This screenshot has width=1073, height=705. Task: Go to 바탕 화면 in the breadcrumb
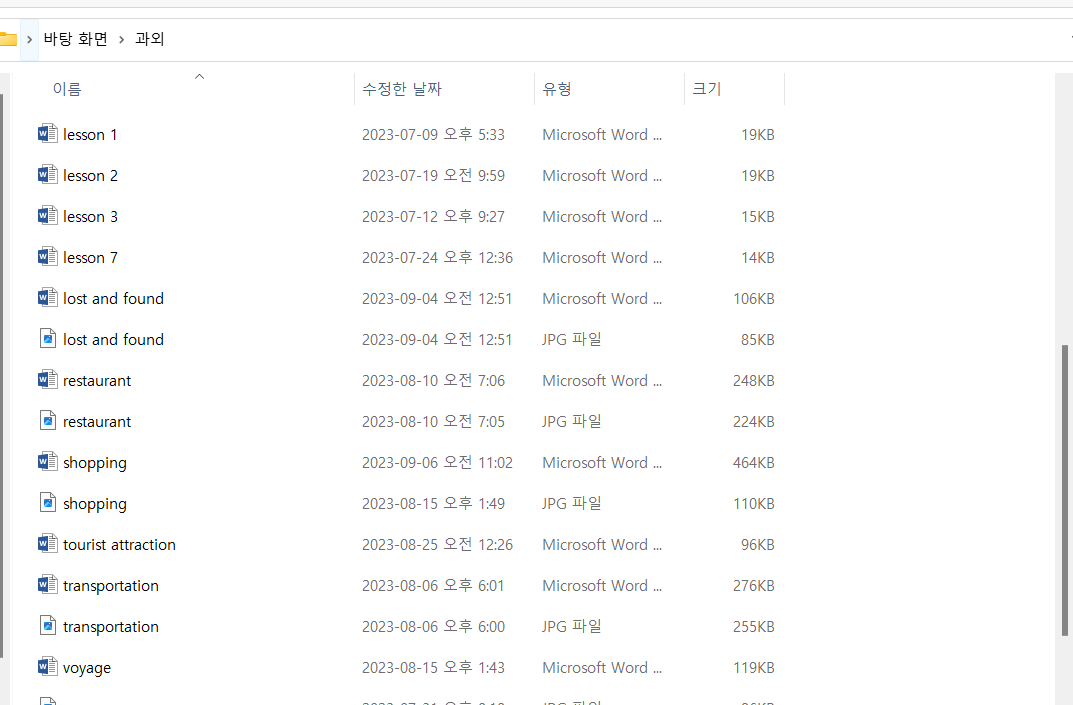(x=75, y=39)
